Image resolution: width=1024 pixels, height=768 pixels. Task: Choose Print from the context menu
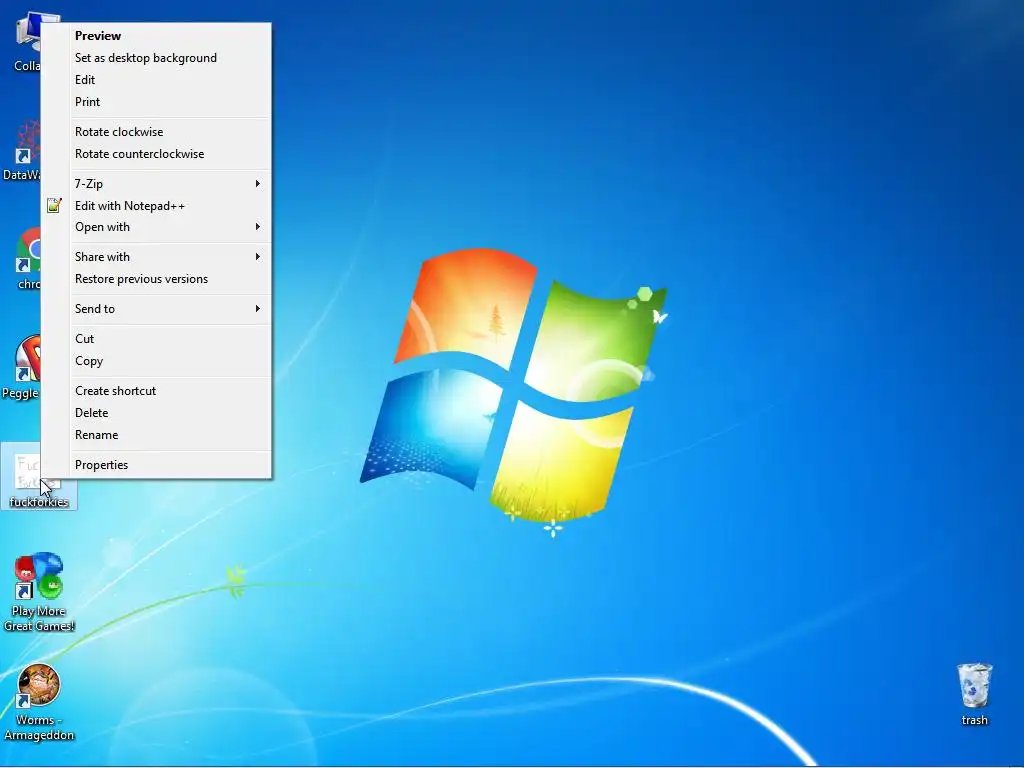tap(156, 102)
